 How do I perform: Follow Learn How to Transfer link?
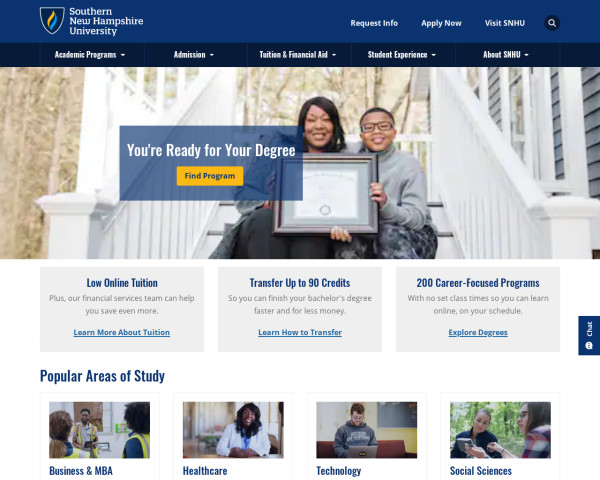(x=300, y=332)
